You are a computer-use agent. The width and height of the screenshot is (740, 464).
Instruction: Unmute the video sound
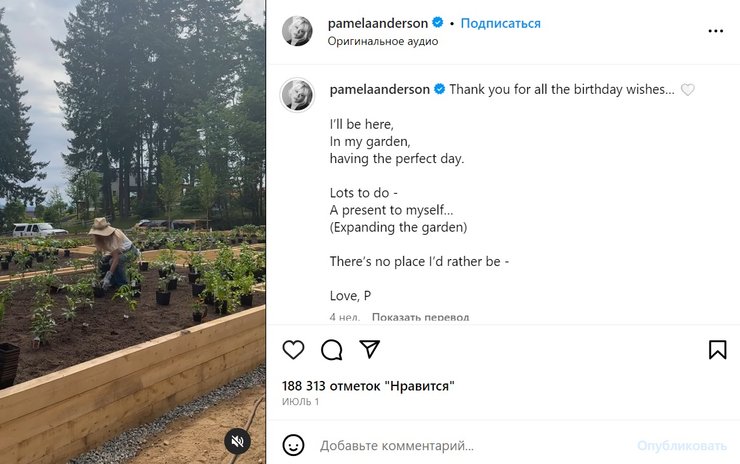(x=237, y=441)
